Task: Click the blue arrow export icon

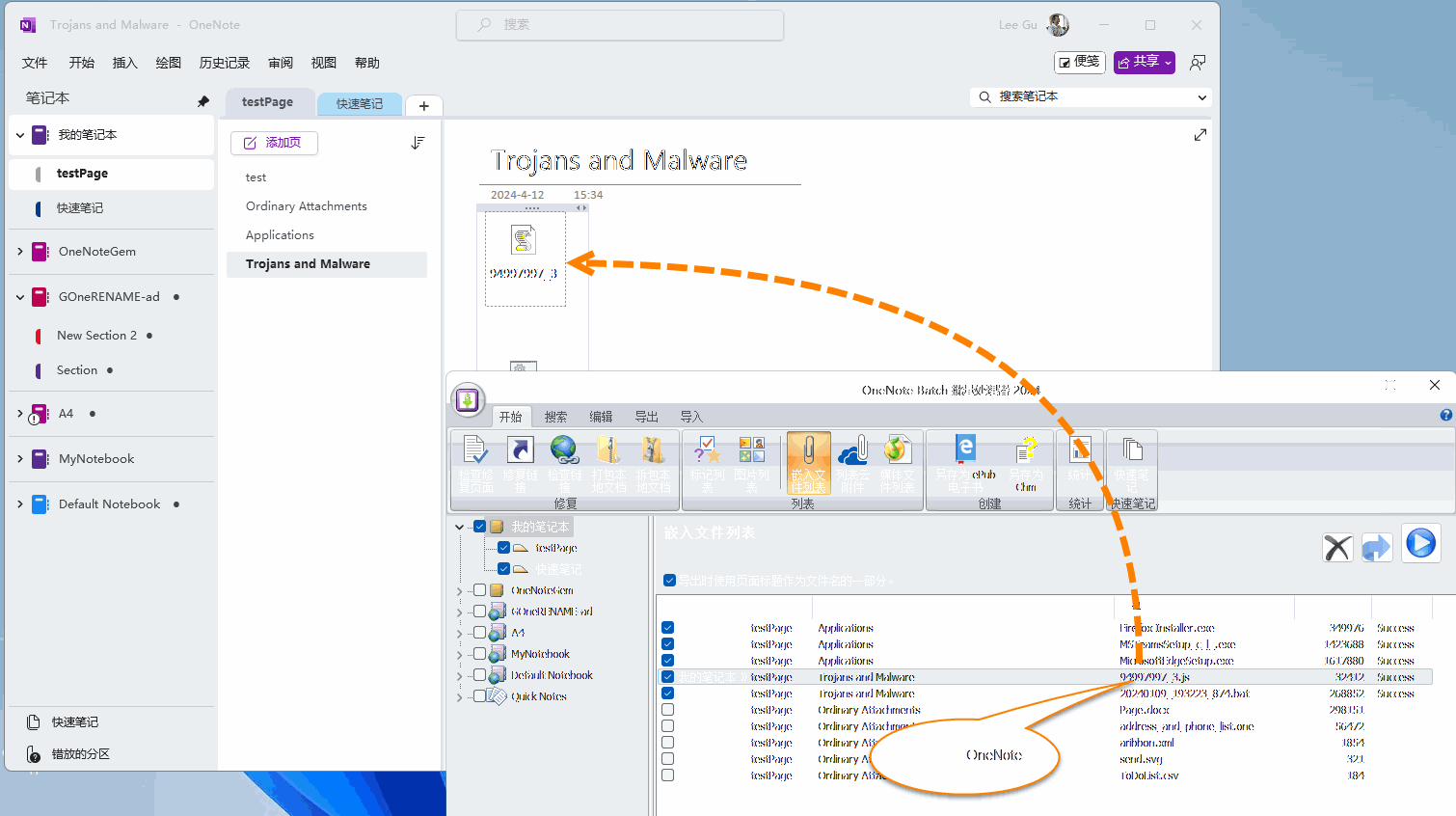Action: point(1377,548)
